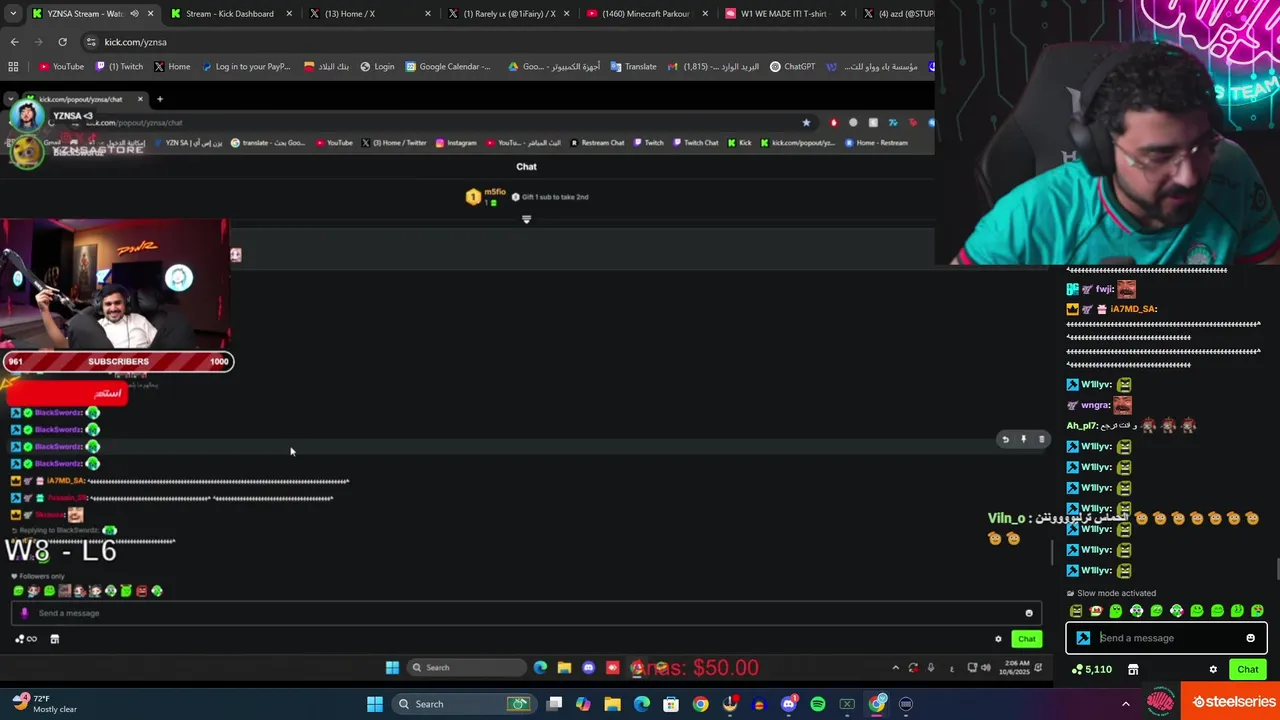Screen dimensions: 1280x720
Task: Click the chat identity badge in right message box
Action: coord(1083,638)
